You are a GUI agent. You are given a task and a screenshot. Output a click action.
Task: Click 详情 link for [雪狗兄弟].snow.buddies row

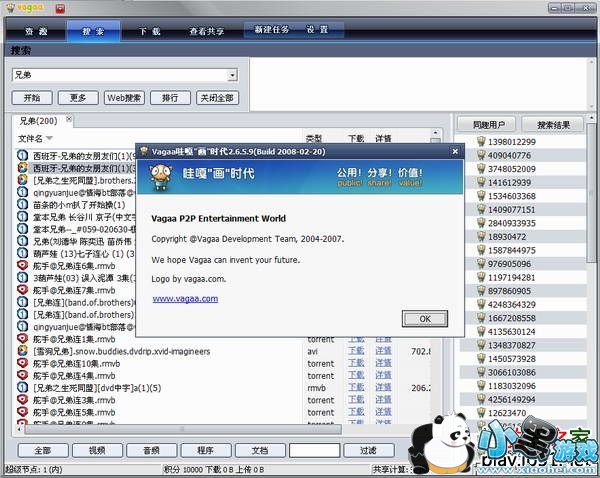tap(383, 351)
